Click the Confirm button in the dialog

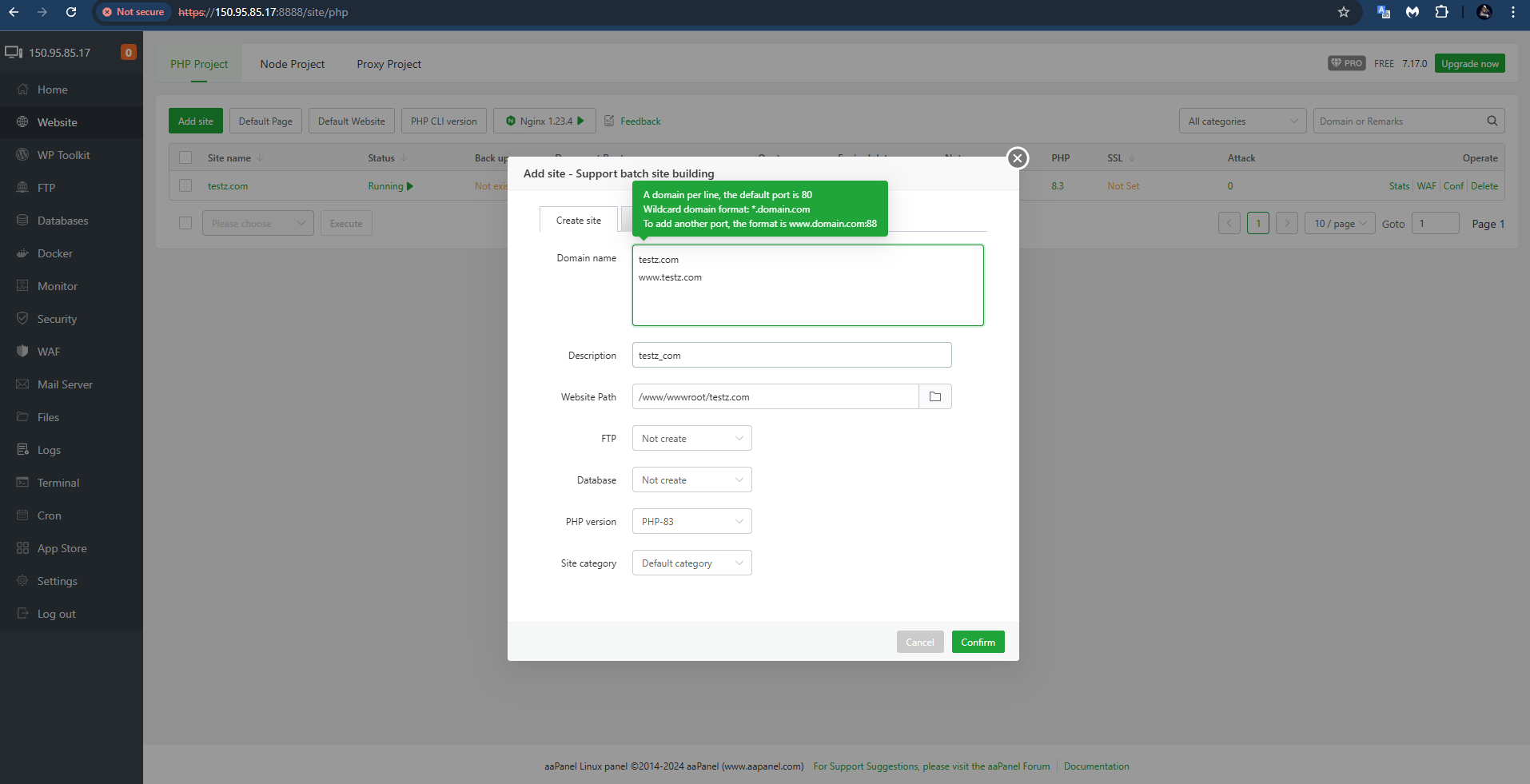click(978, 642)
